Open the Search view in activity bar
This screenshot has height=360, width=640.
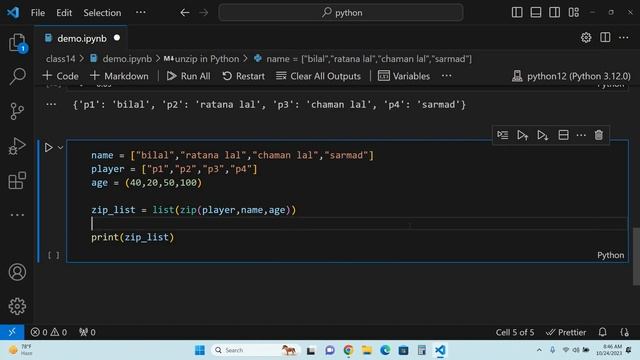point(17,76)
